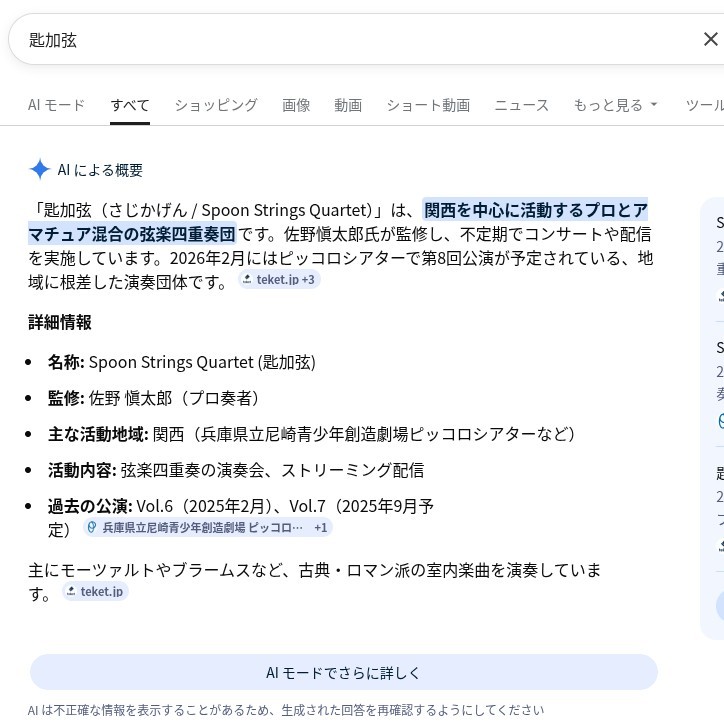Click the AI overview sparkle icon
The image size is (724, 724).
[40, 169]
